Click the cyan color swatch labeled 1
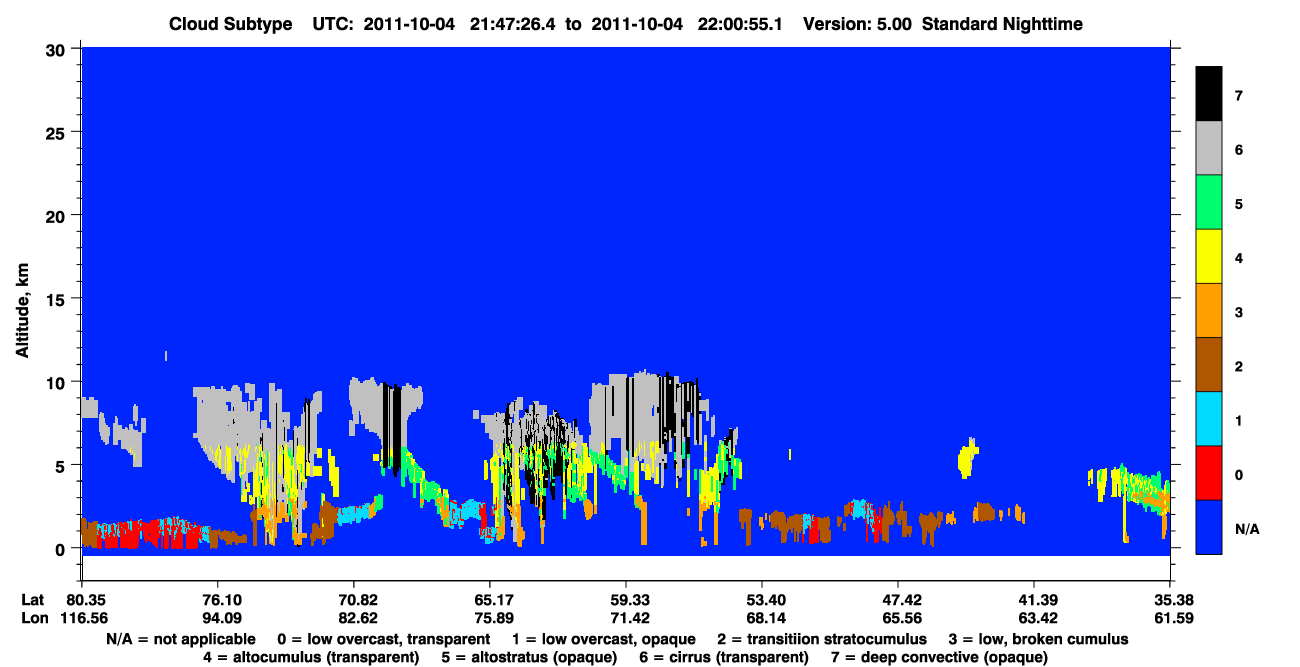1300x667 pixels. click(1209, 418)
